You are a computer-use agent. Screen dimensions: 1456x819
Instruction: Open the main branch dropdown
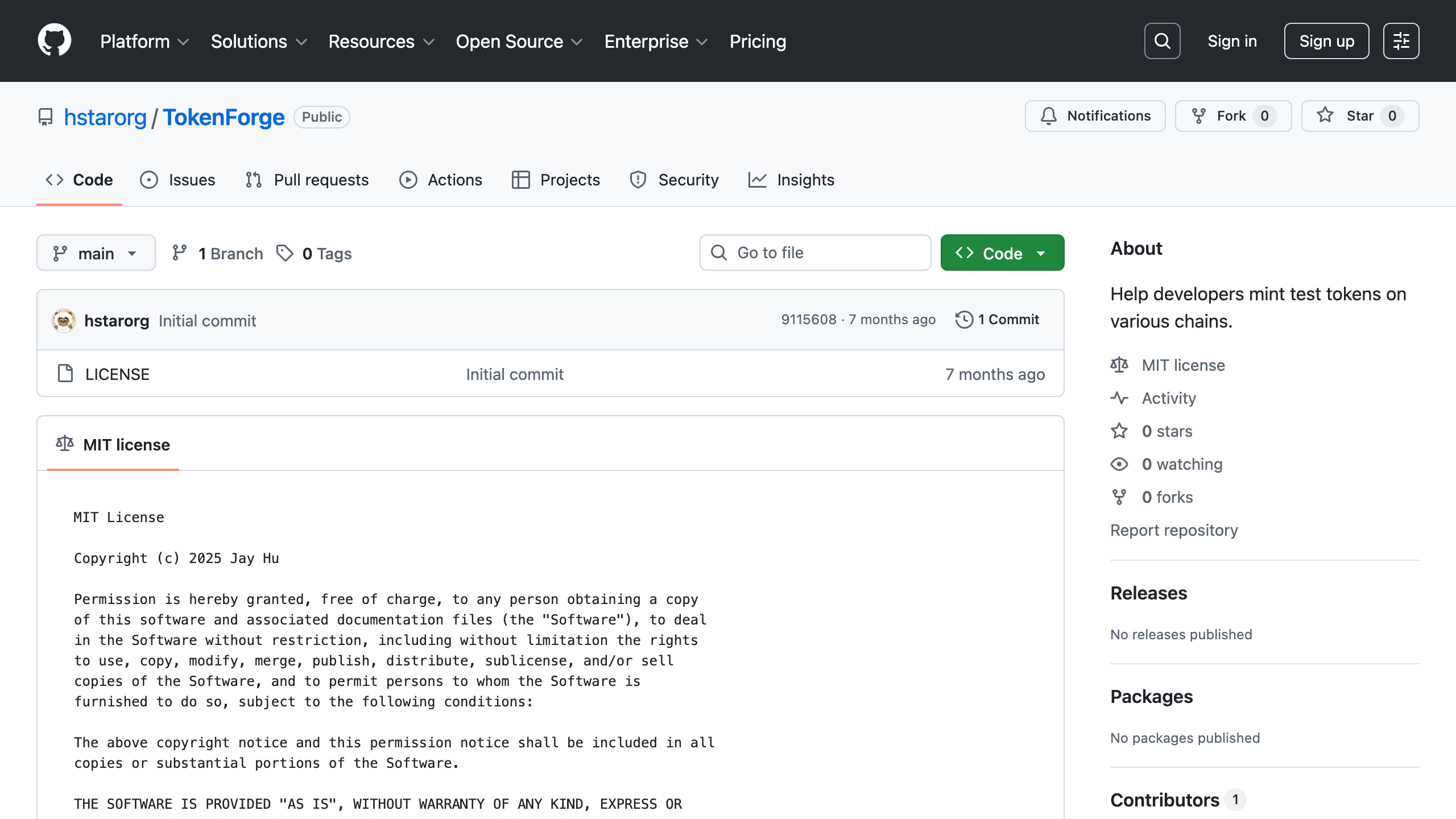tap(96, 253)
